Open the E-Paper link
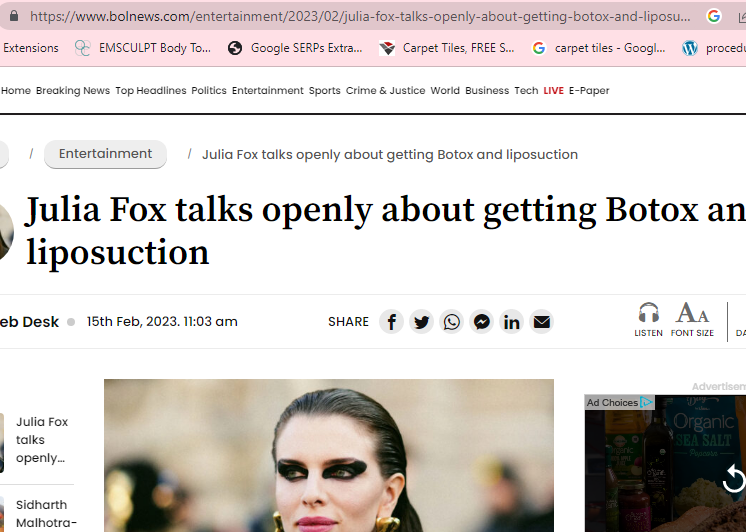The width and height of the screenshot is (746, 532). [589, 90]
